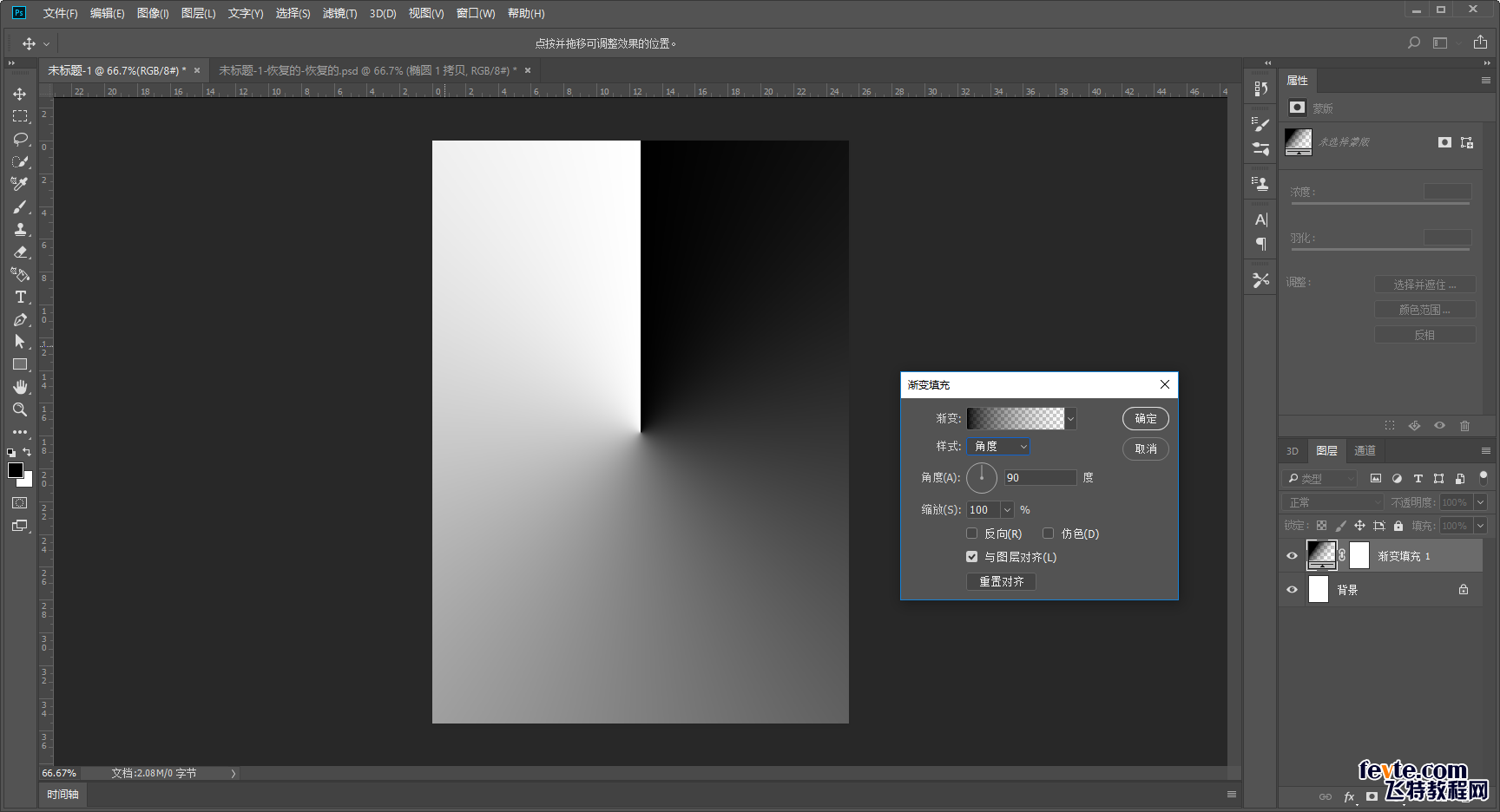Enable the Reverse (反向) checkbox
The height and width of the screenshot is (812, 1500).
972,534
